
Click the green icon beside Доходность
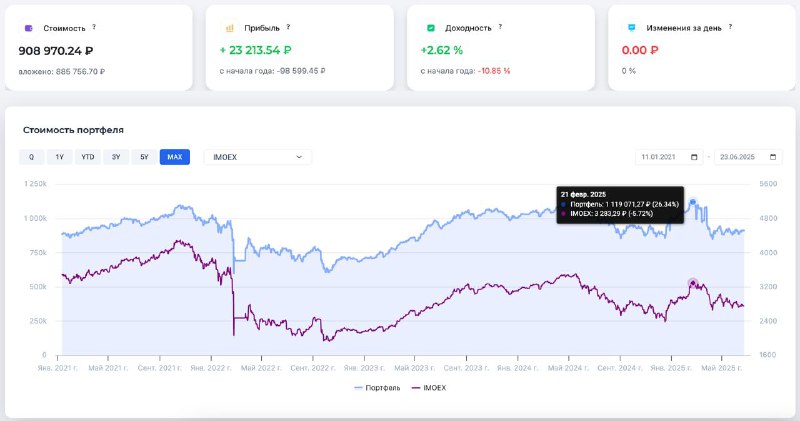[x=430, y=28]
